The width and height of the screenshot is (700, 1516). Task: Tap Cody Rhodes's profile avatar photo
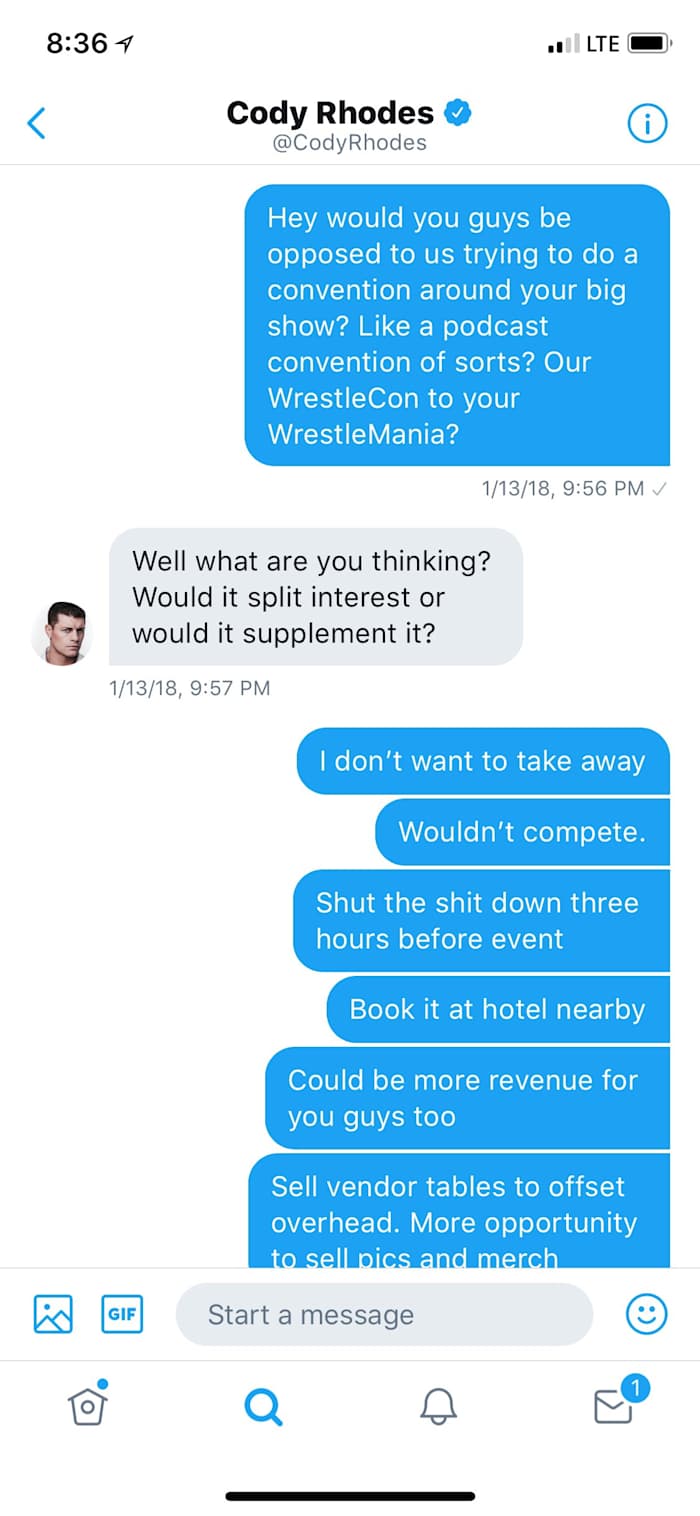[63, 632]
